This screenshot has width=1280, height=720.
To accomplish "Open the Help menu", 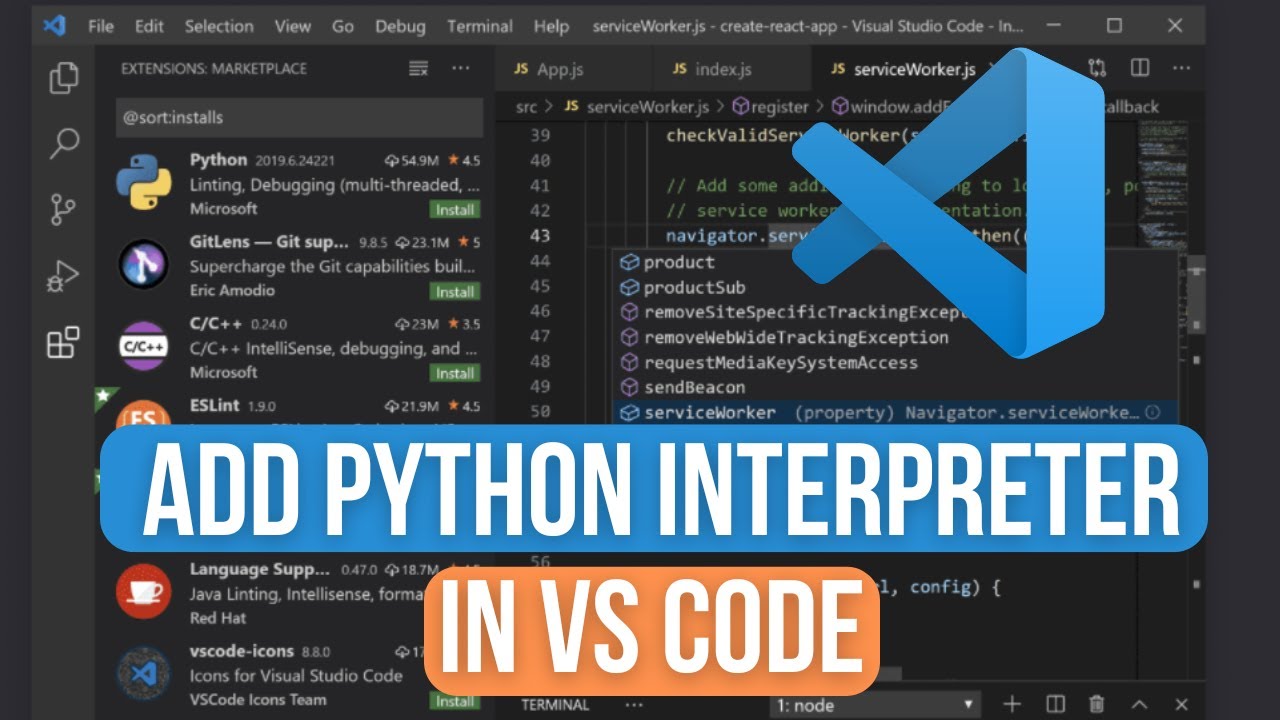I will (x=551, y=26).
